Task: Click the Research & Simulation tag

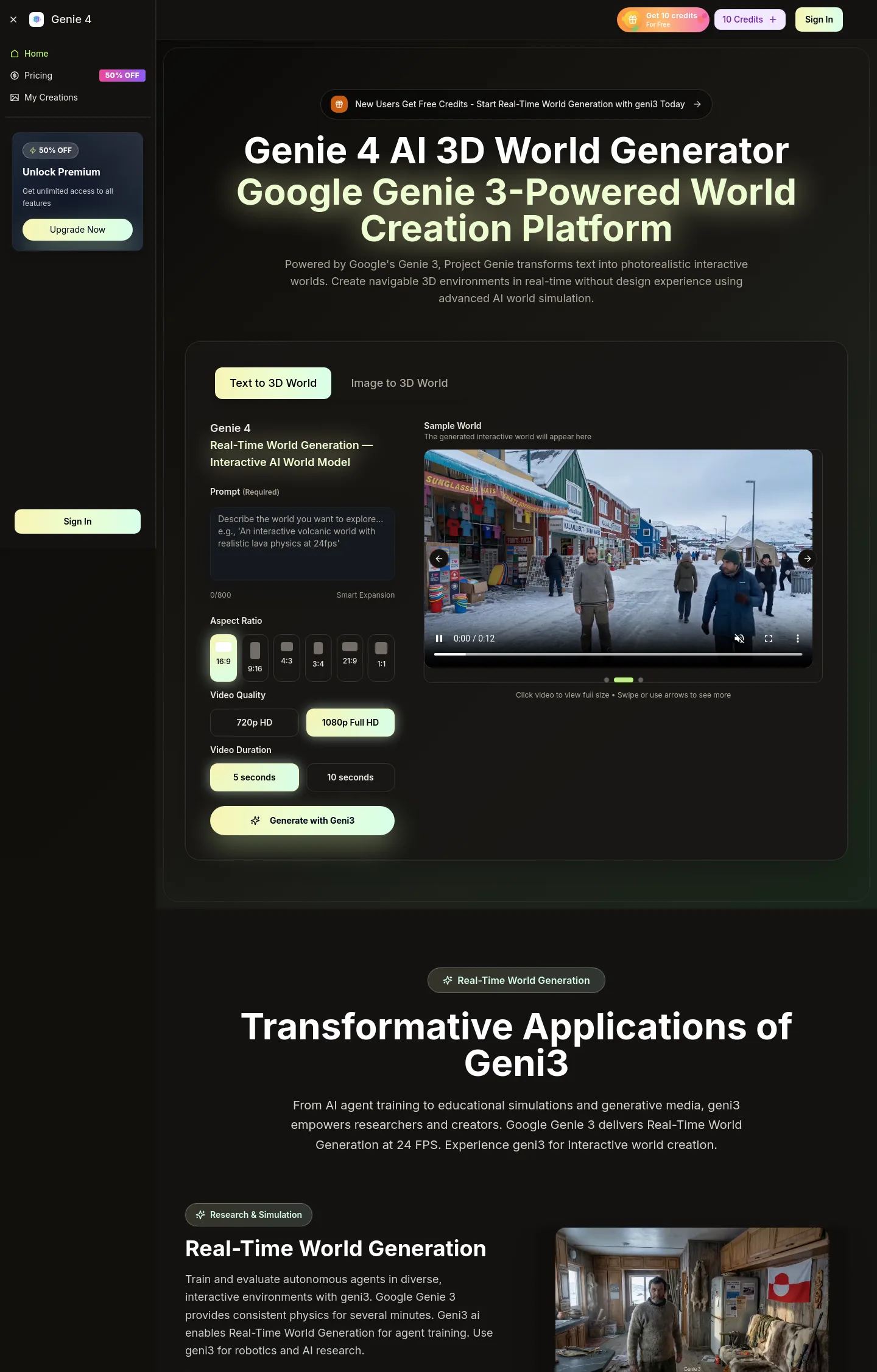Action: [248, 1215]
